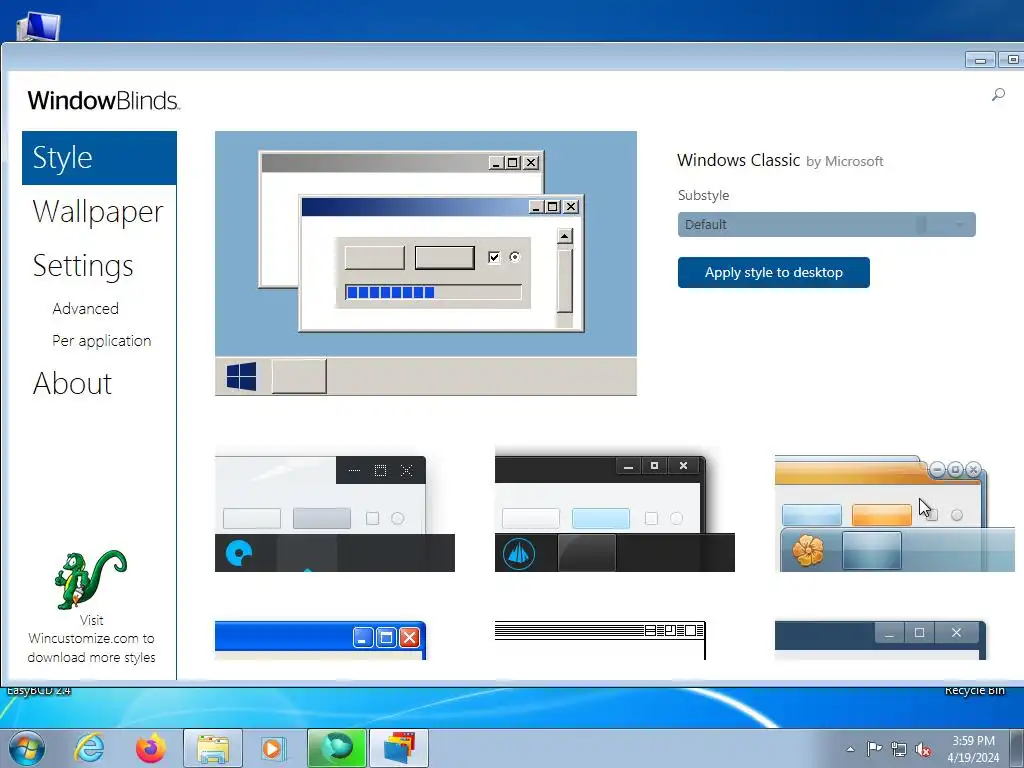1024x768 pixels.
Task: Select the Style section
Action: [99, 158]
